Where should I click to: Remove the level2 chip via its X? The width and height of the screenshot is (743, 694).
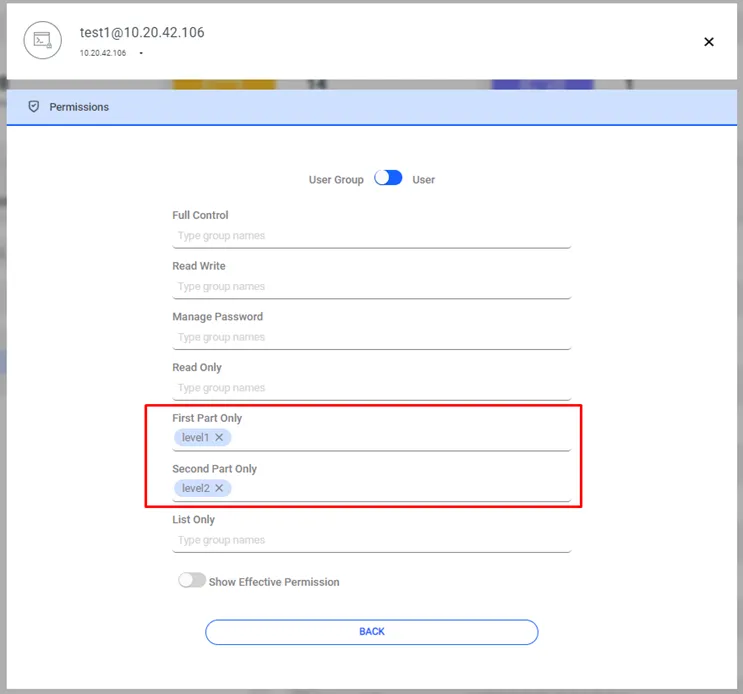tap(219, 488)
